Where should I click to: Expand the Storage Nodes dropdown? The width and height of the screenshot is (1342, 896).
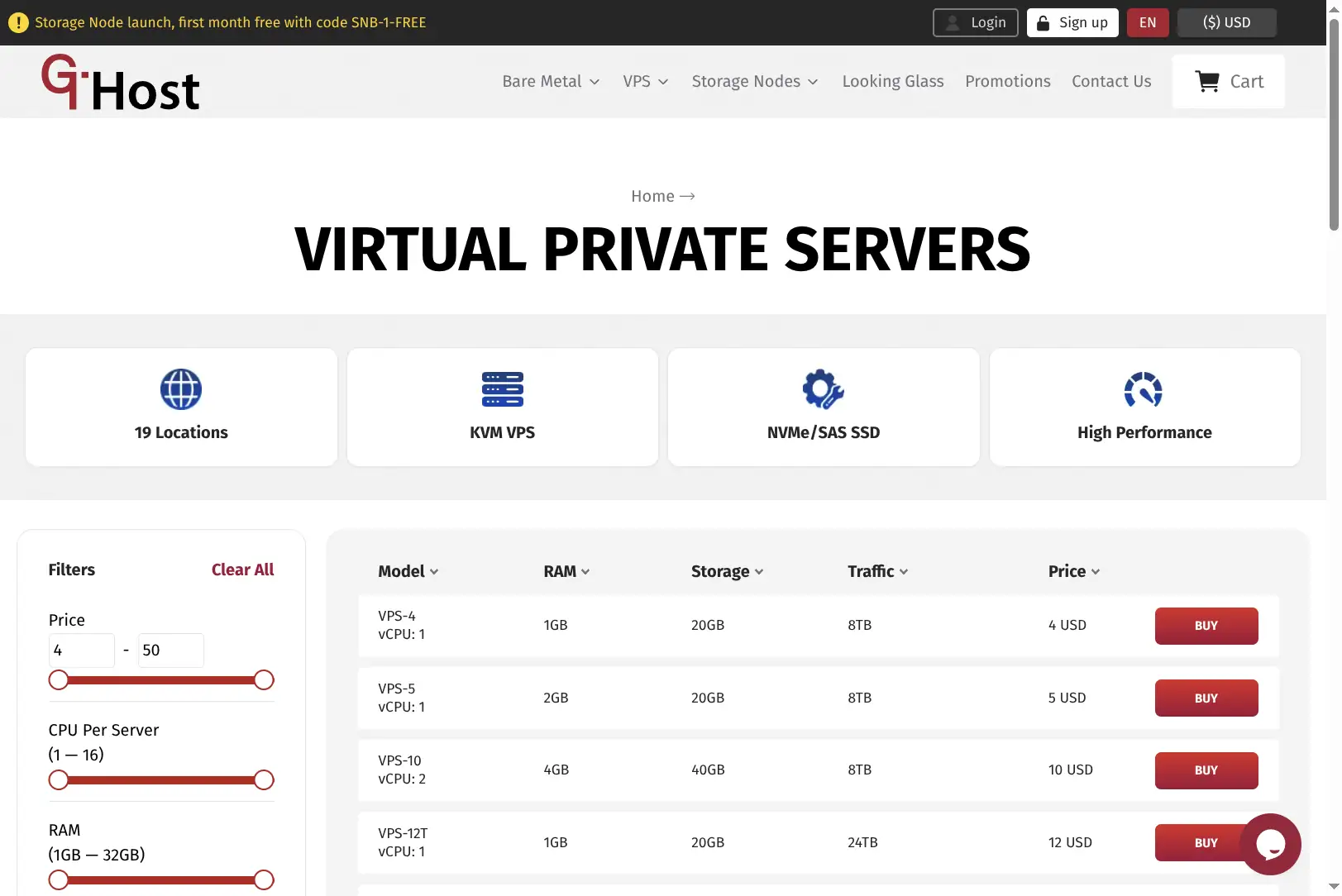click(x=755, y=81)
